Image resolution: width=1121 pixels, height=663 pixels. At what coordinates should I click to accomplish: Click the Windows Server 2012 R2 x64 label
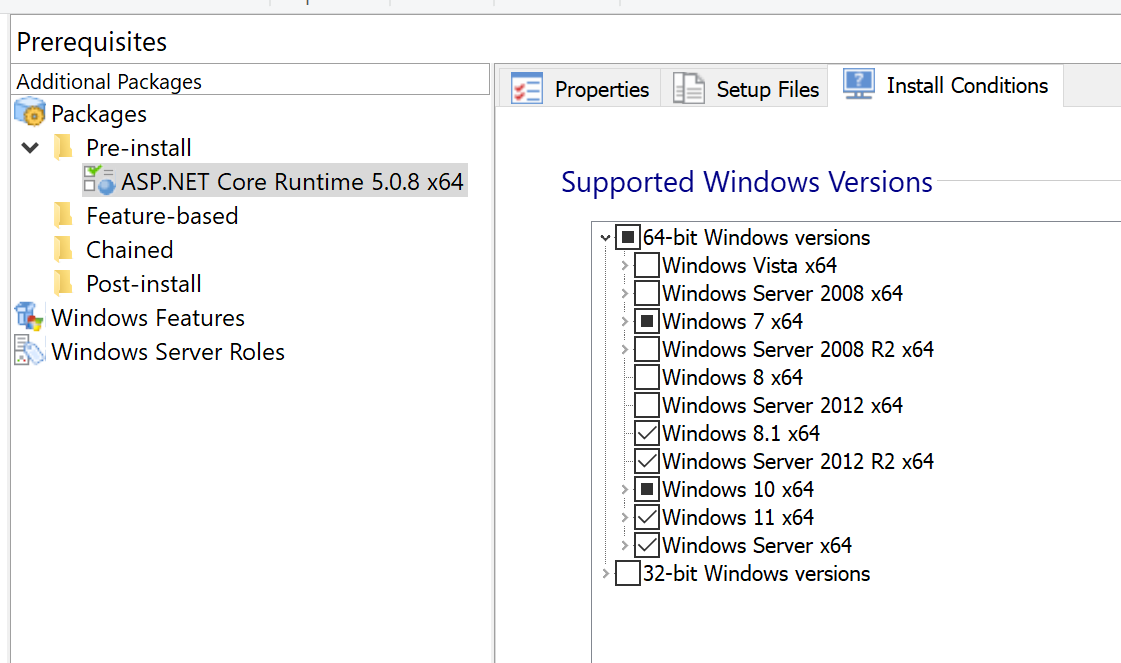798,461
